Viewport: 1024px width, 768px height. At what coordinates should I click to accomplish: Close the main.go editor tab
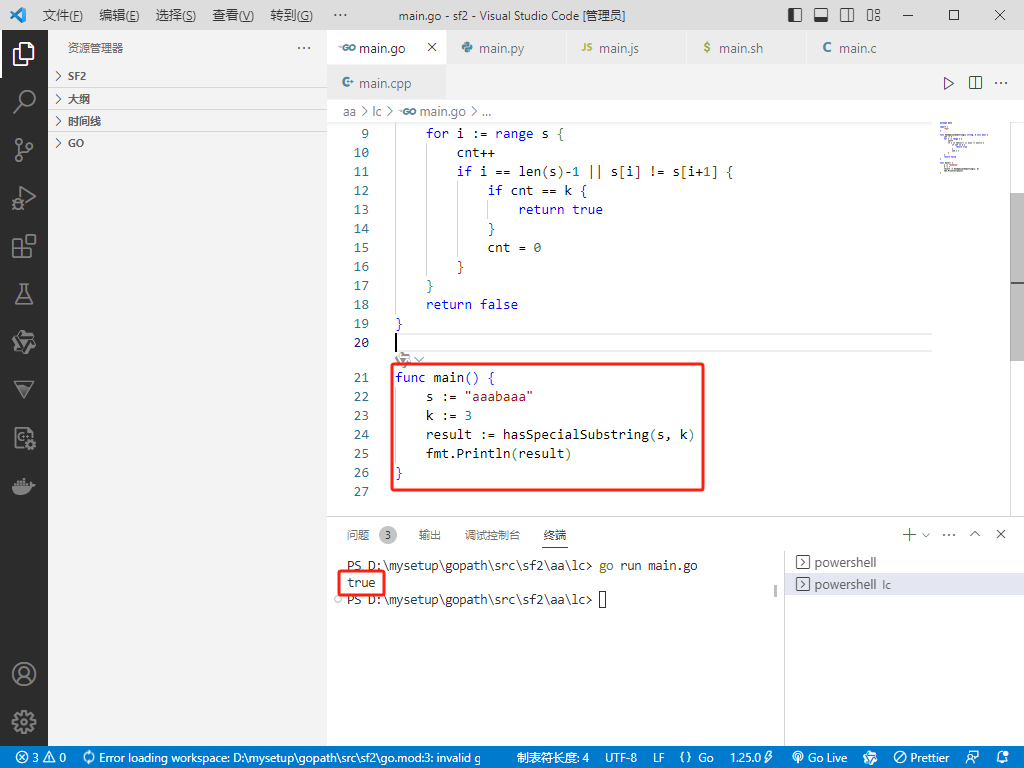pos(432,47)
